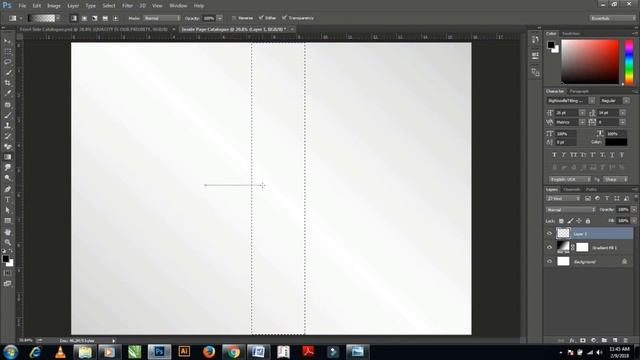The height and width of the screenshot is (360, 640).
Task: Open the File menu
Action: pos(22,6)
